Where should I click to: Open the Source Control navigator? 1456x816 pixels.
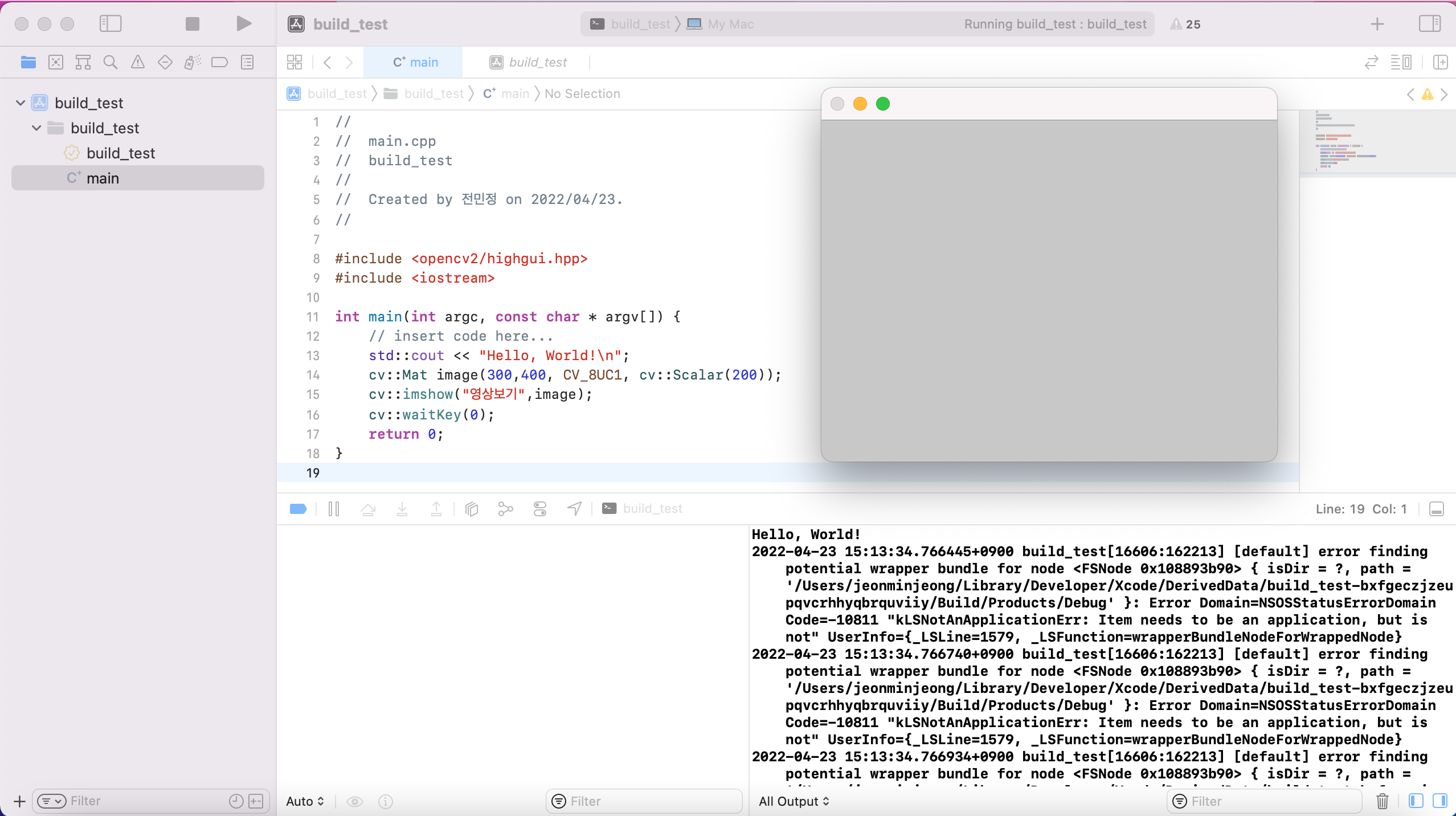[x=56, y=62]
